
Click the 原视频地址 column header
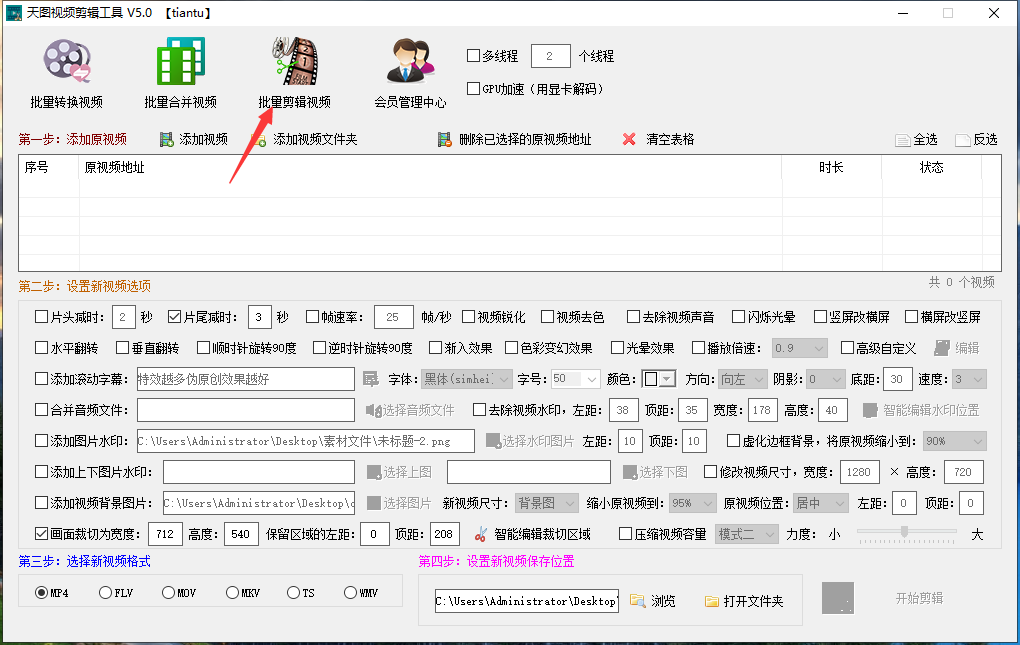click(114, 167)
